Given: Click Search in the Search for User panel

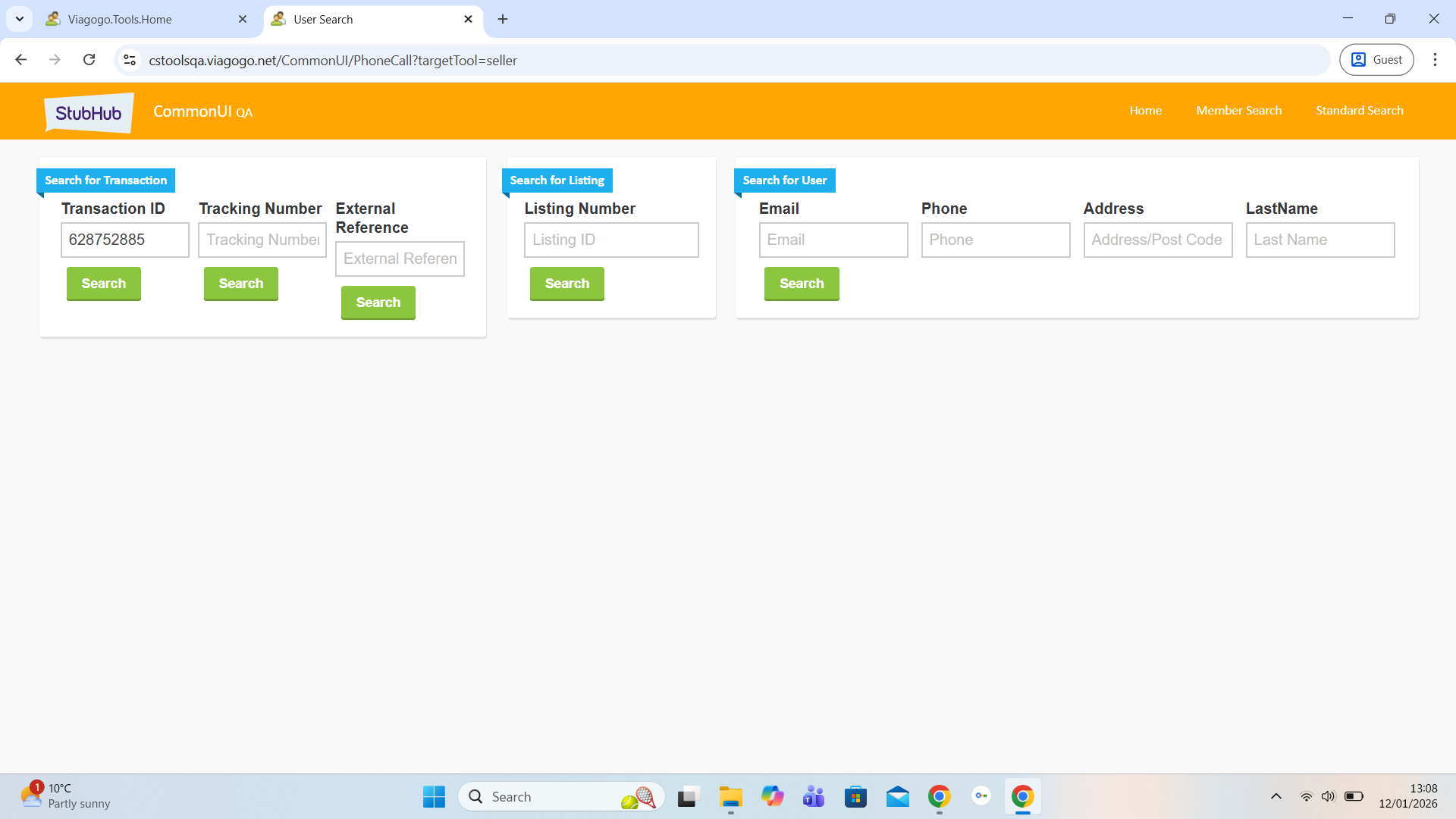Looking at the screenshot, I should [x=802, y=284].
